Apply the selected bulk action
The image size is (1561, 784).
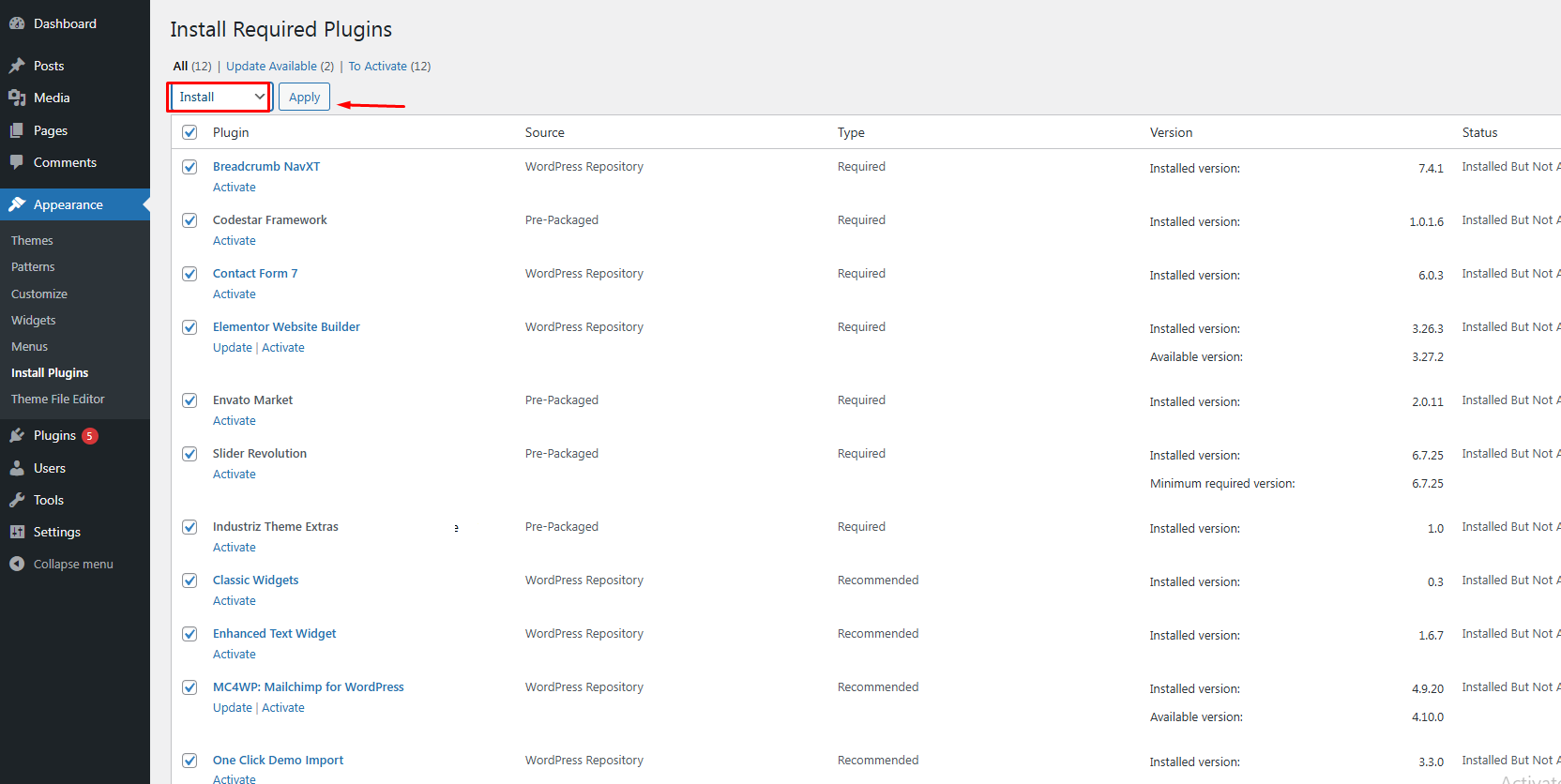coord(304,97)
